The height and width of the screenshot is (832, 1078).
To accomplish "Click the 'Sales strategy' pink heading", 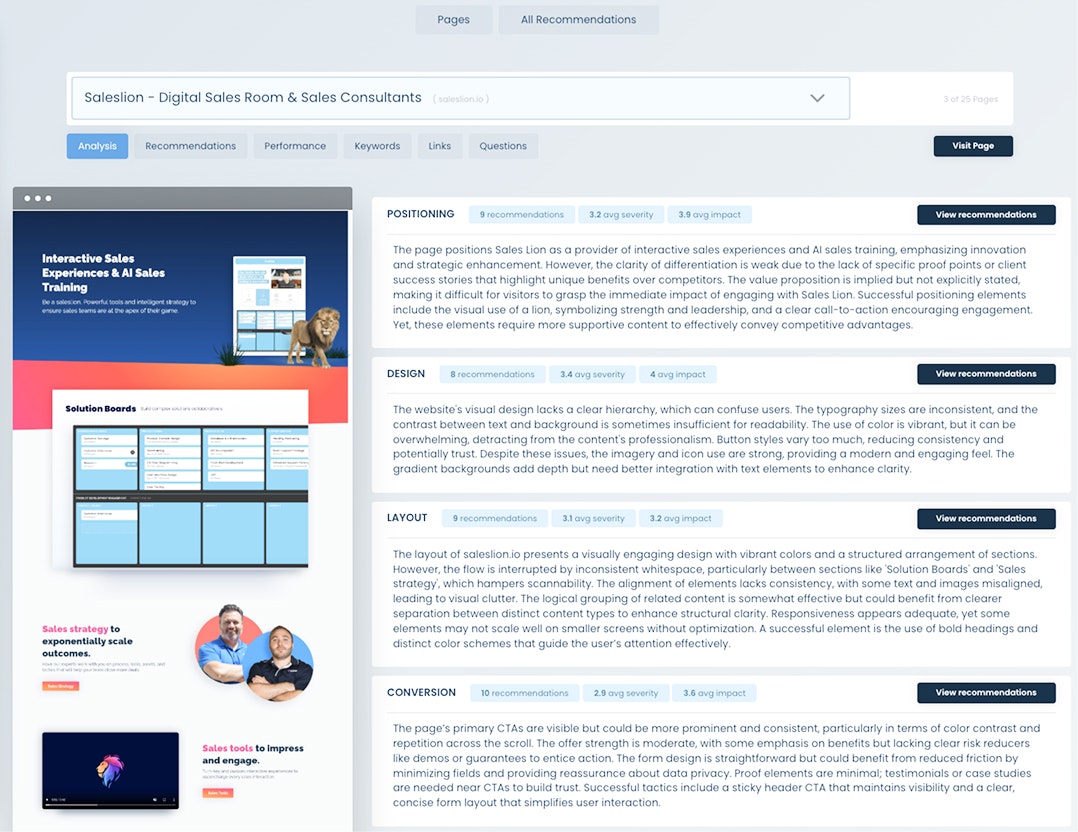I will click(x=75, y=628).
